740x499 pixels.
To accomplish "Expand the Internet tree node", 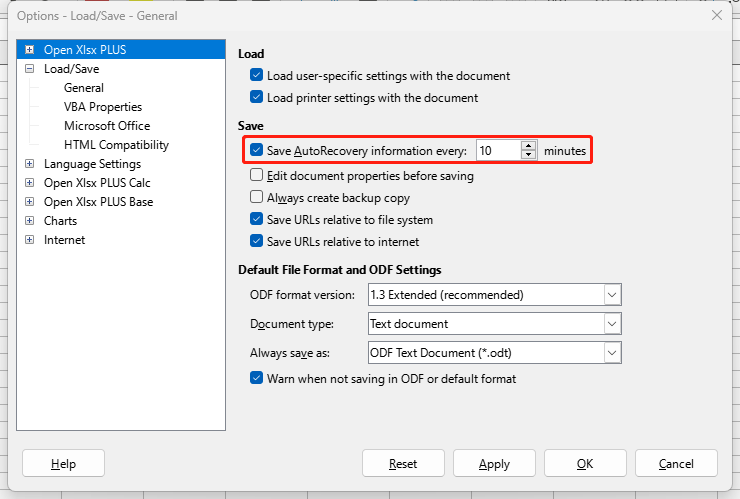I will click(30, 239).
